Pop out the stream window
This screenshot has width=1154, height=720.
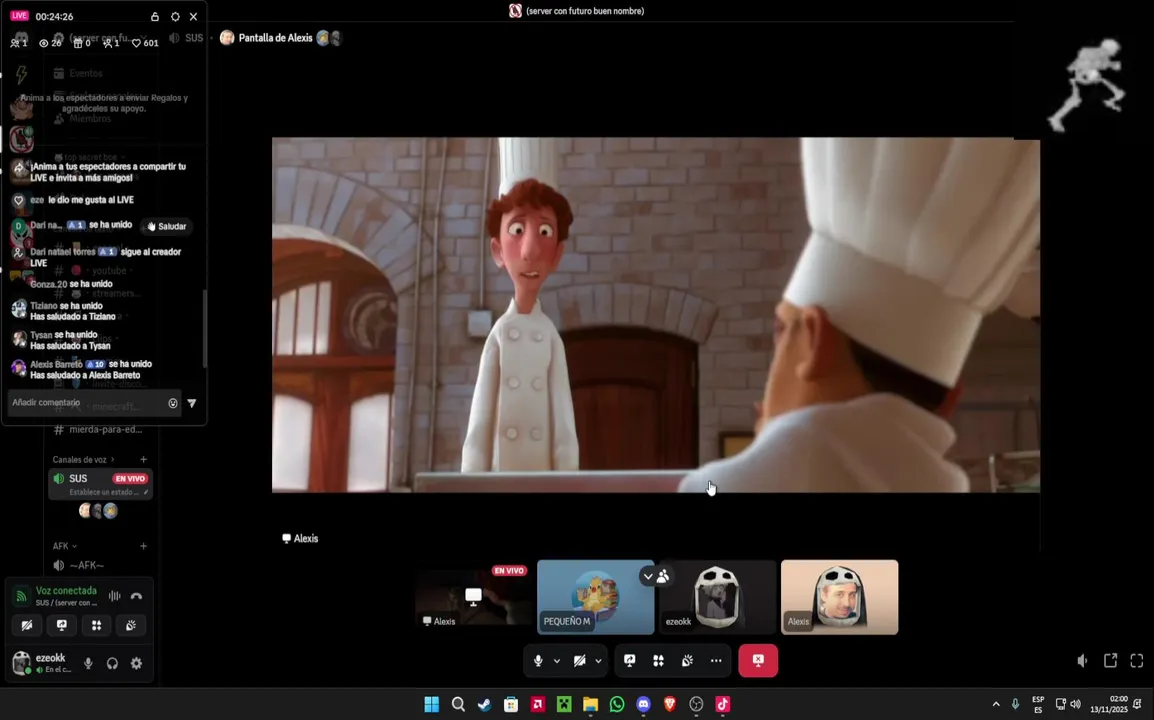point(1111,660)
